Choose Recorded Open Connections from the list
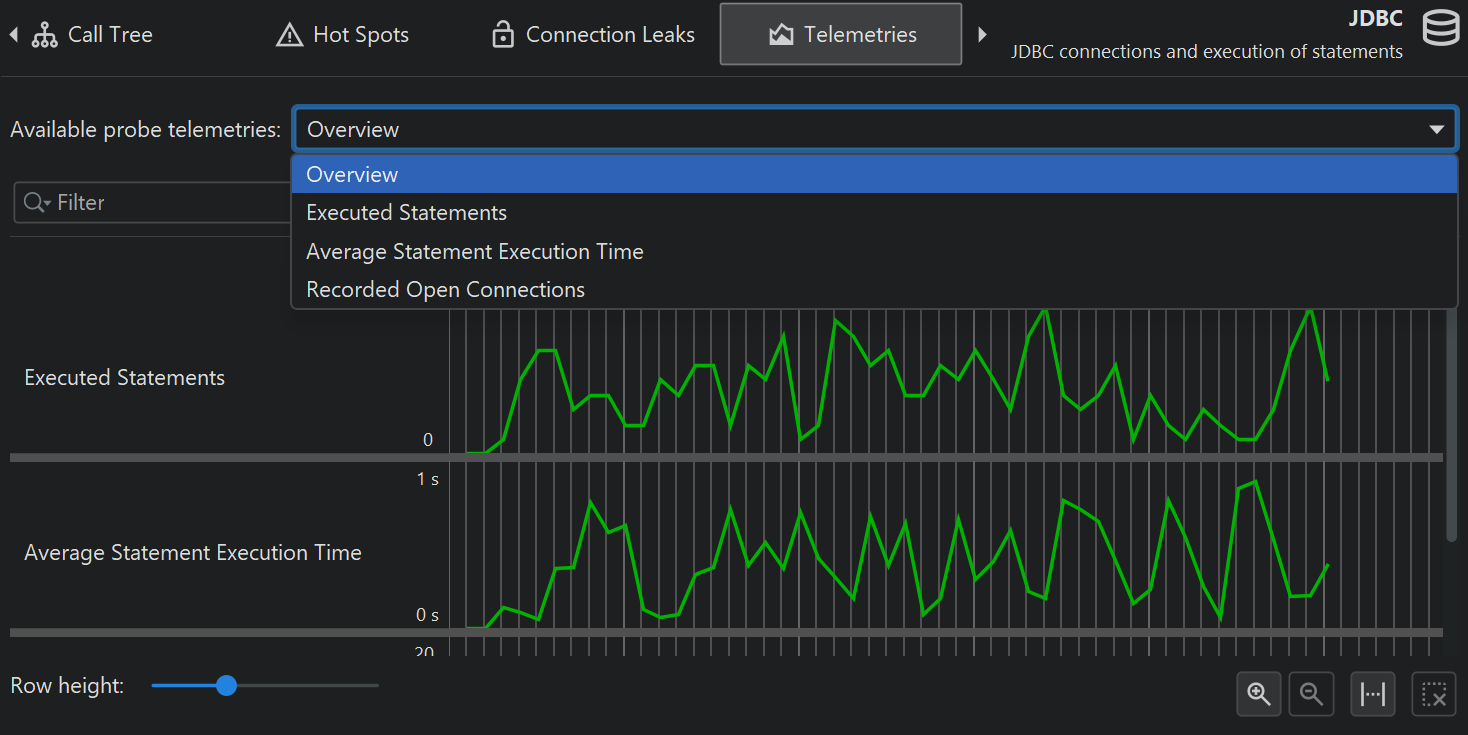This screenshot has width=1468, height=735. coord(445,290)
